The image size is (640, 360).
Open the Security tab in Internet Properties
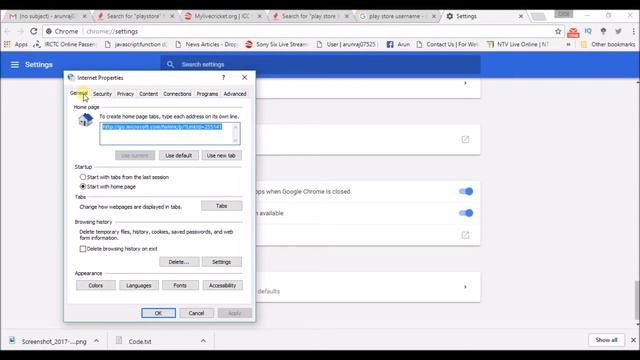coord(102,94)
